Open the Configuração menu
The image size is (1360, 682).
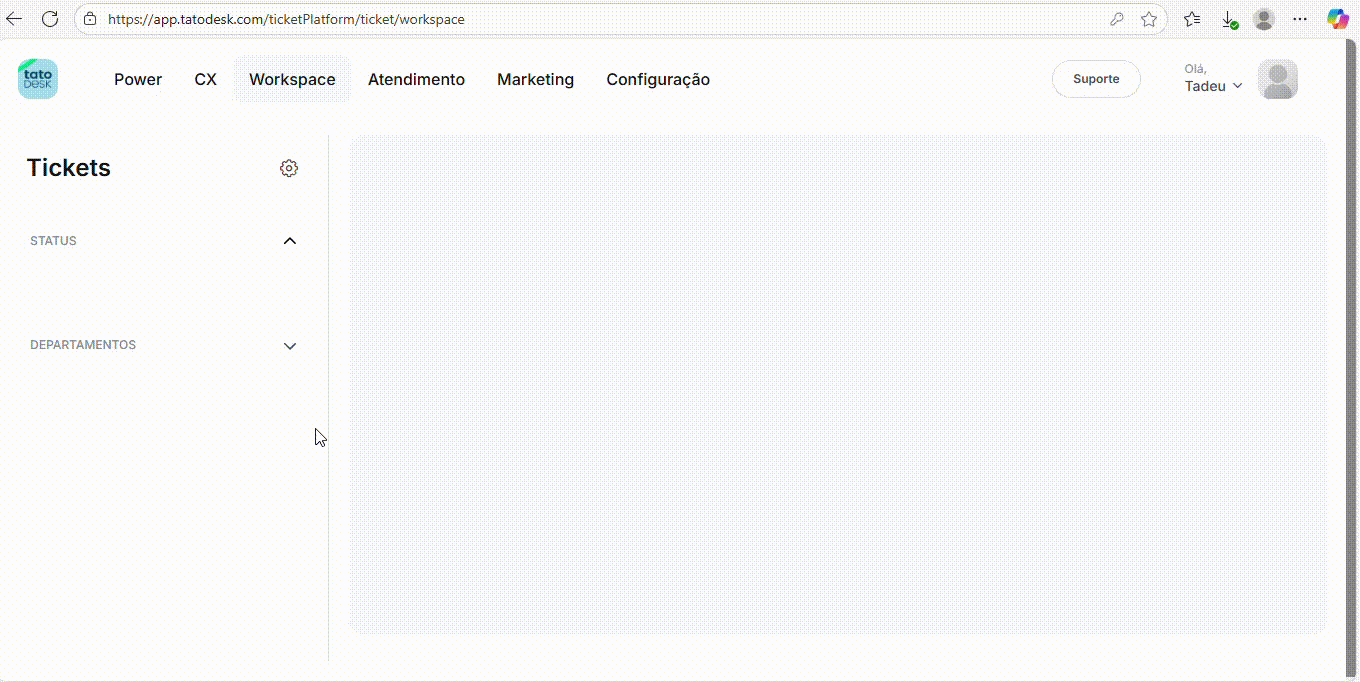click(658, 80)
